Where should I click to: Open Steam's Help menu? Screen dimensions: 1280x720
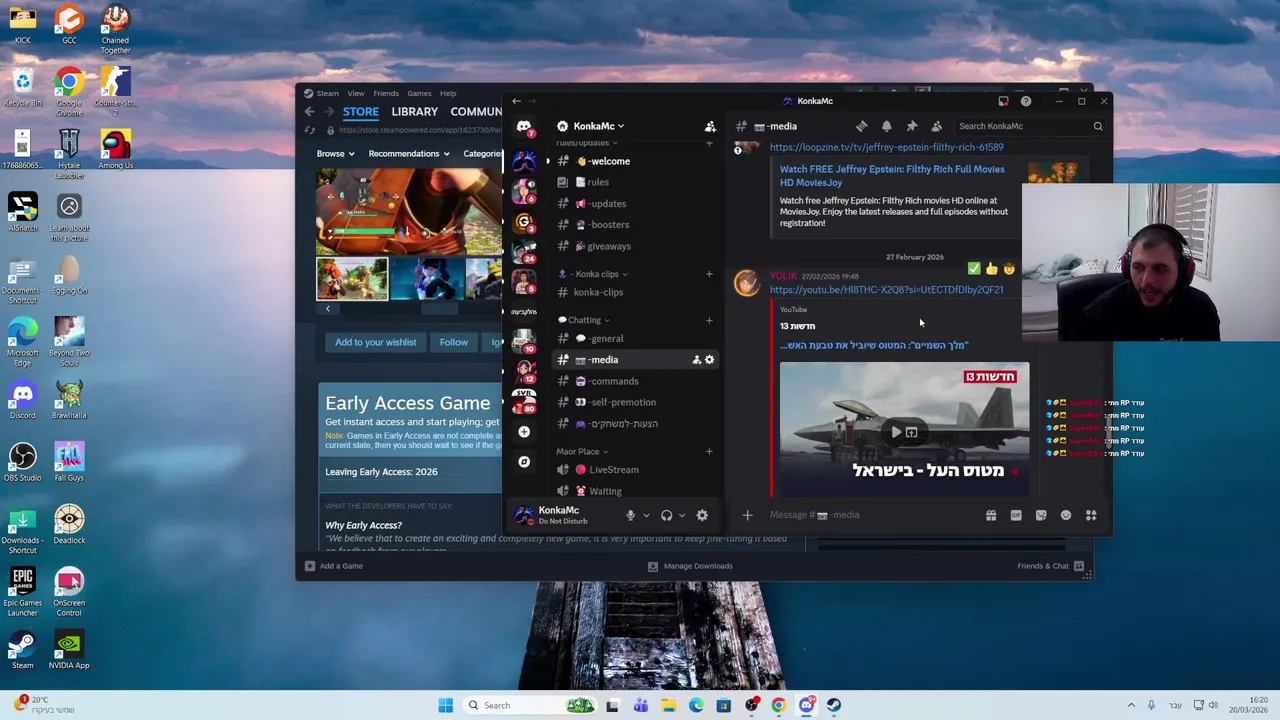(x=448, y=93)
